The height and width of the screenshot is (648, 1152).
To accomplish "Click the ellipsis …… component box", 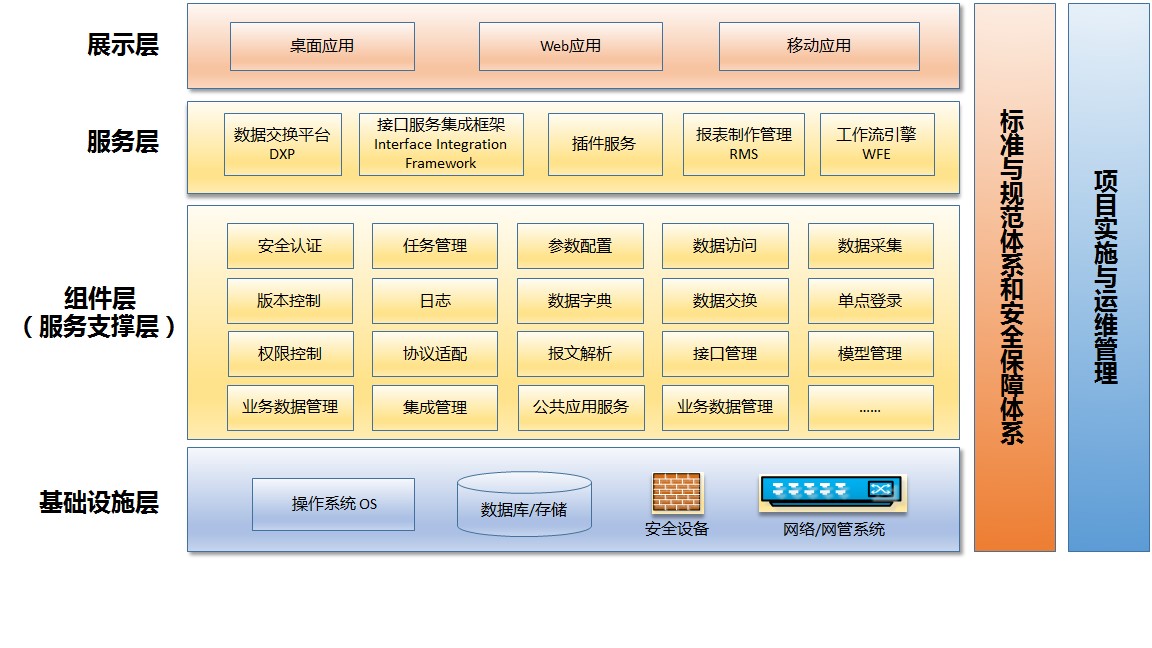I will (x=870, y=407).
